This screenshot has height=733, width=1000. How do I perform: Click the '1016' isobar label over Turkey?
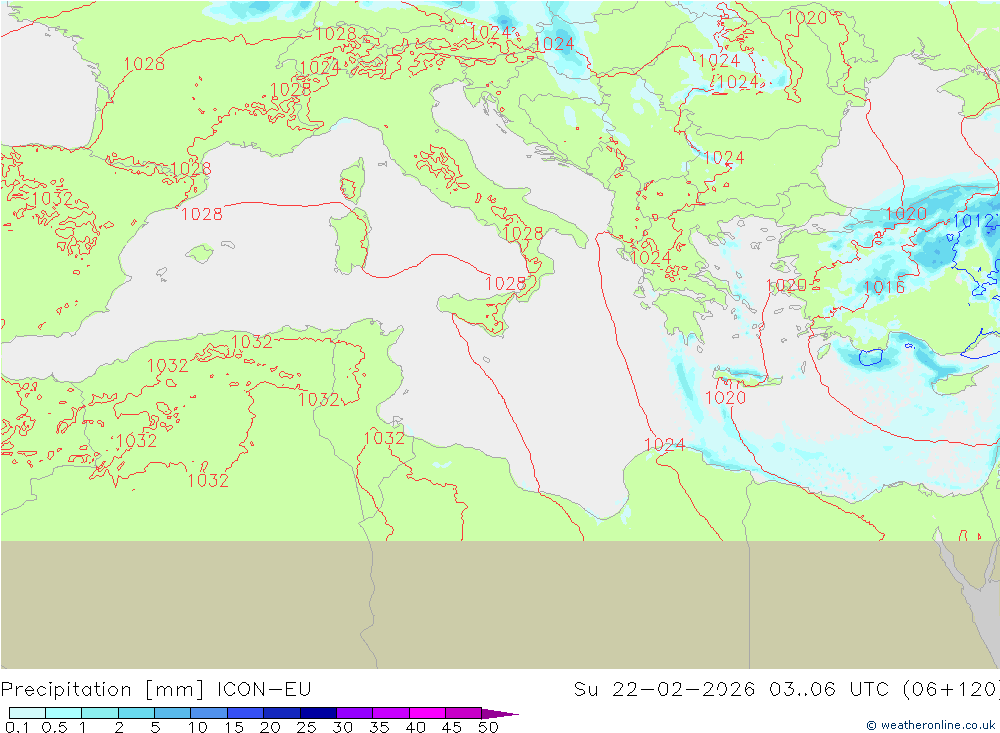point(884,287)
